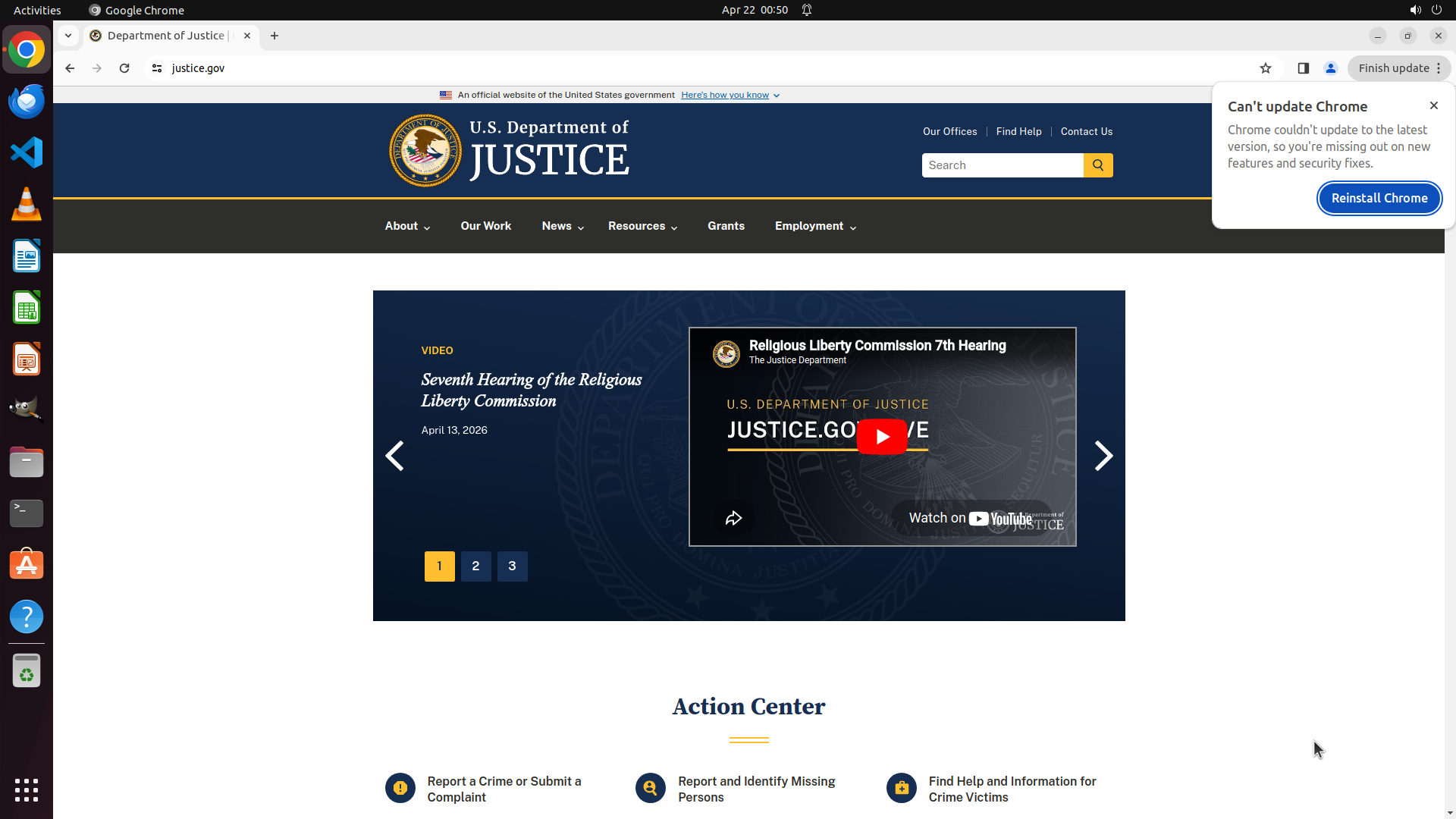
Task: Click the yellow search magnifier button
Action: point(1097,165)
